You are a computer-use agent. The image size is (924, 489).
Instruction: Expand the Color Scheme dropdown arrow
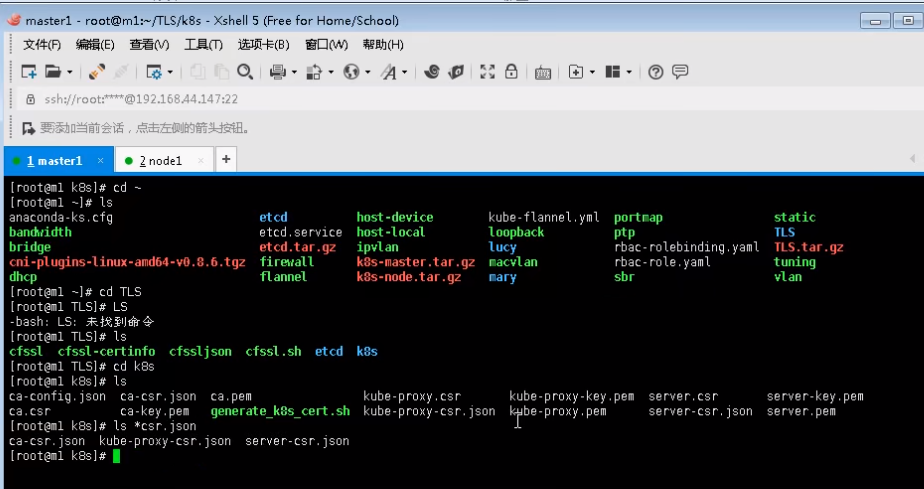(x=331, y=72)
